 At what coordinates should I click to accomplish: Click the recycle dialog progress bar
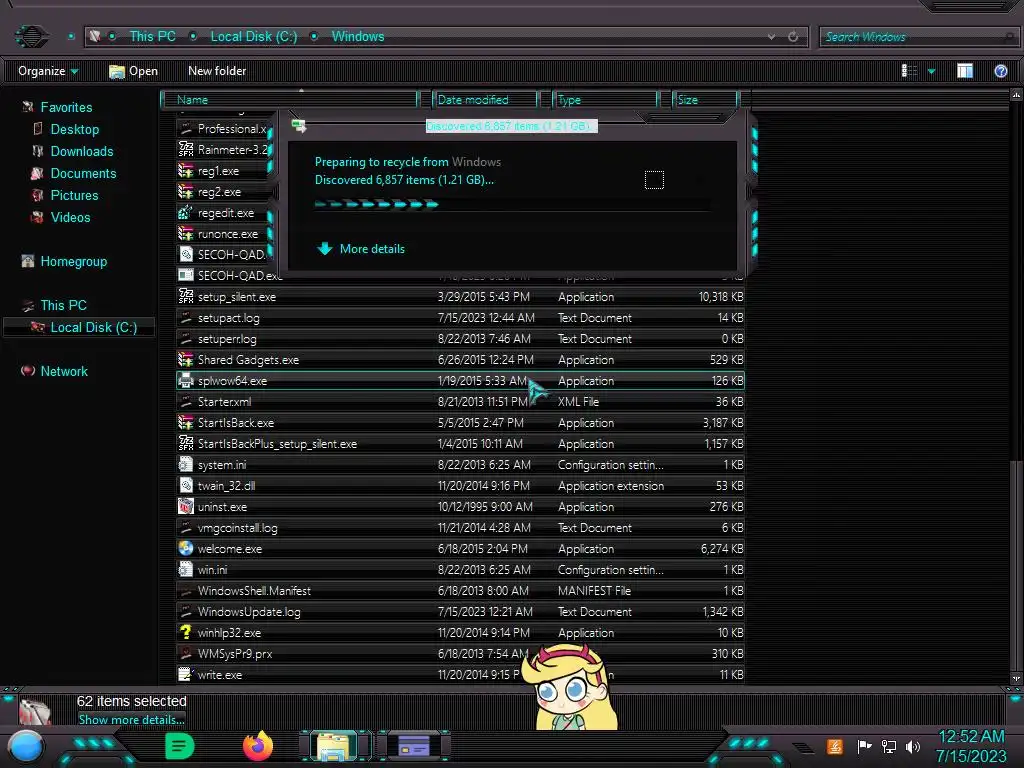click(511, 204)
